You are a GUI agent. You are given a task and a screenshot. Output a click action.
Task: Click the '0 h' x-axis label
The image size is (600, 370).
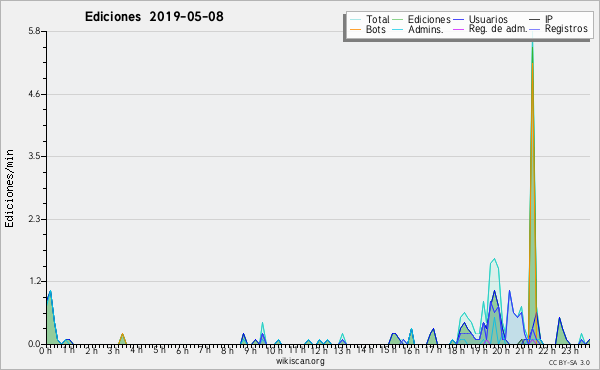[46, 350]
